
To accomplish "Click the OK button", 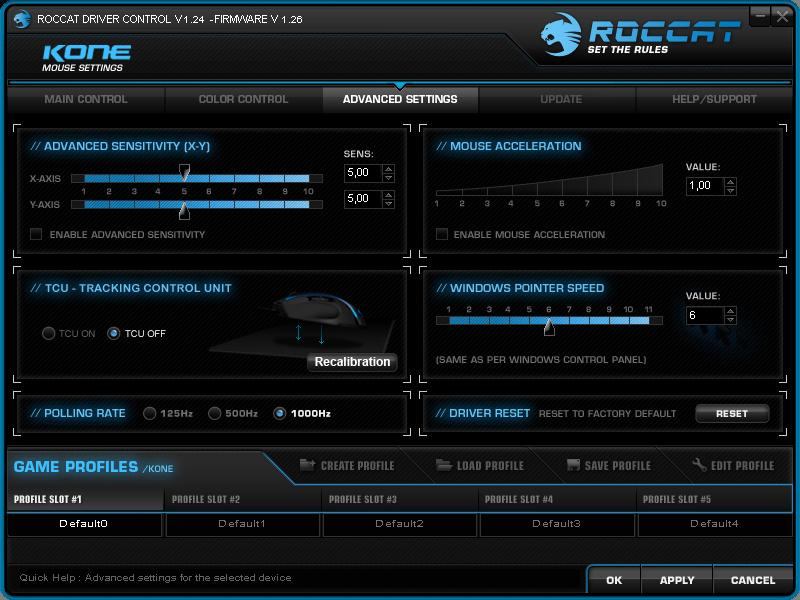I will tap(614, 580).
